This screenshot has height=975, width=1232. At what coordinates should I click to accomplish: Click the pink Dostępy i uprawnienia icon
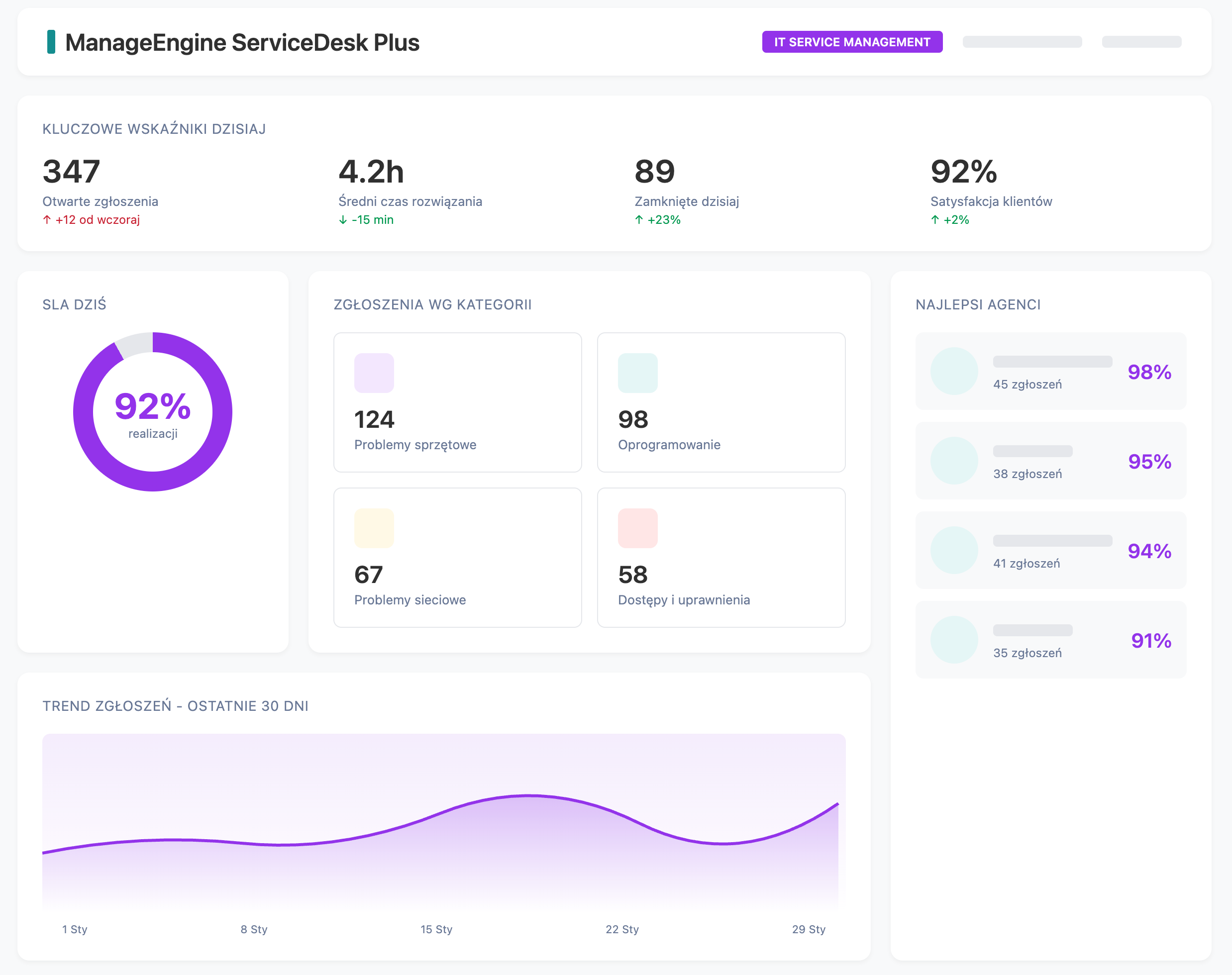point(637,528)
